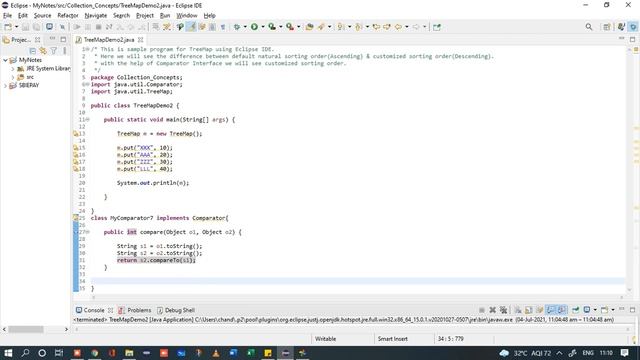Open the notification center icon on taskbar
The width and height of the screenshot is (640, 360).
click(624, 353)
